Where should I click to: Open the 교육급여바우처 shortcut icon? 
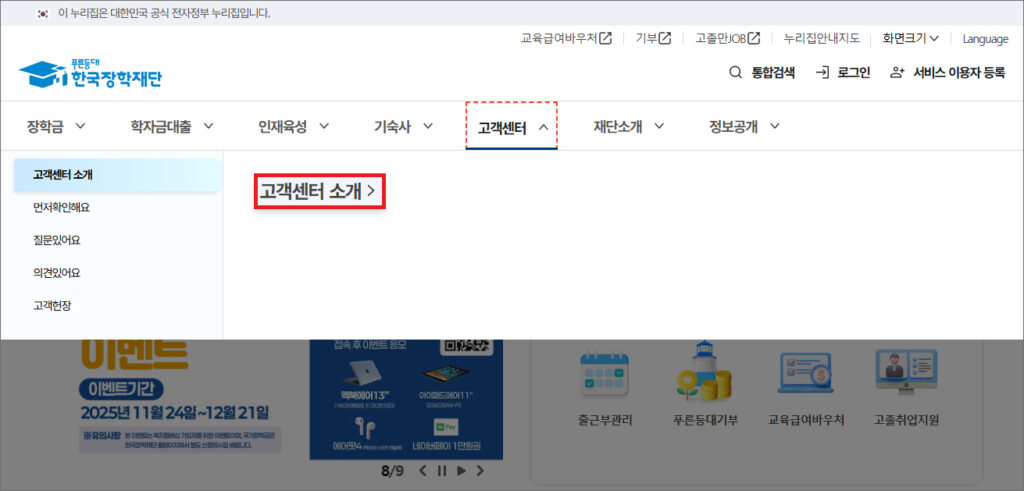[805, 377]
